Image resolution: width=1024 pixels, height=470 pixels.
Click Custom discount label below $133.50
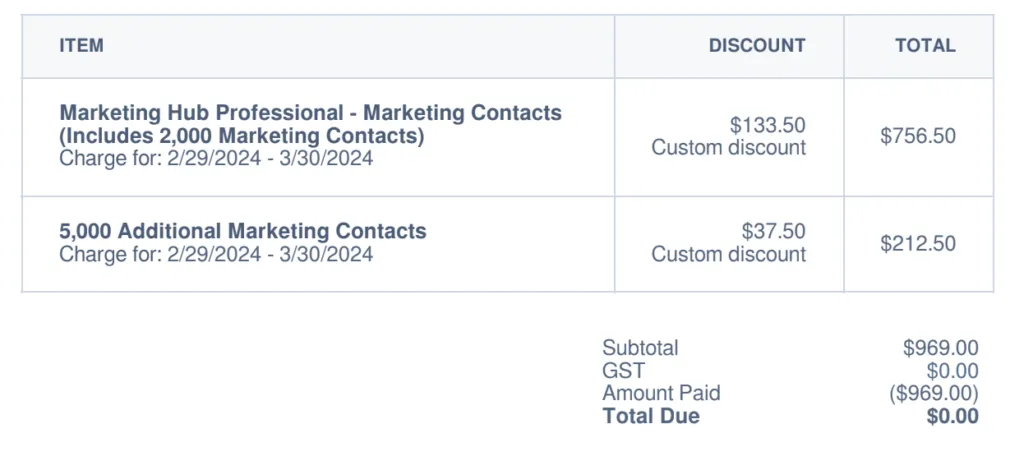click(x=728, y=147)
